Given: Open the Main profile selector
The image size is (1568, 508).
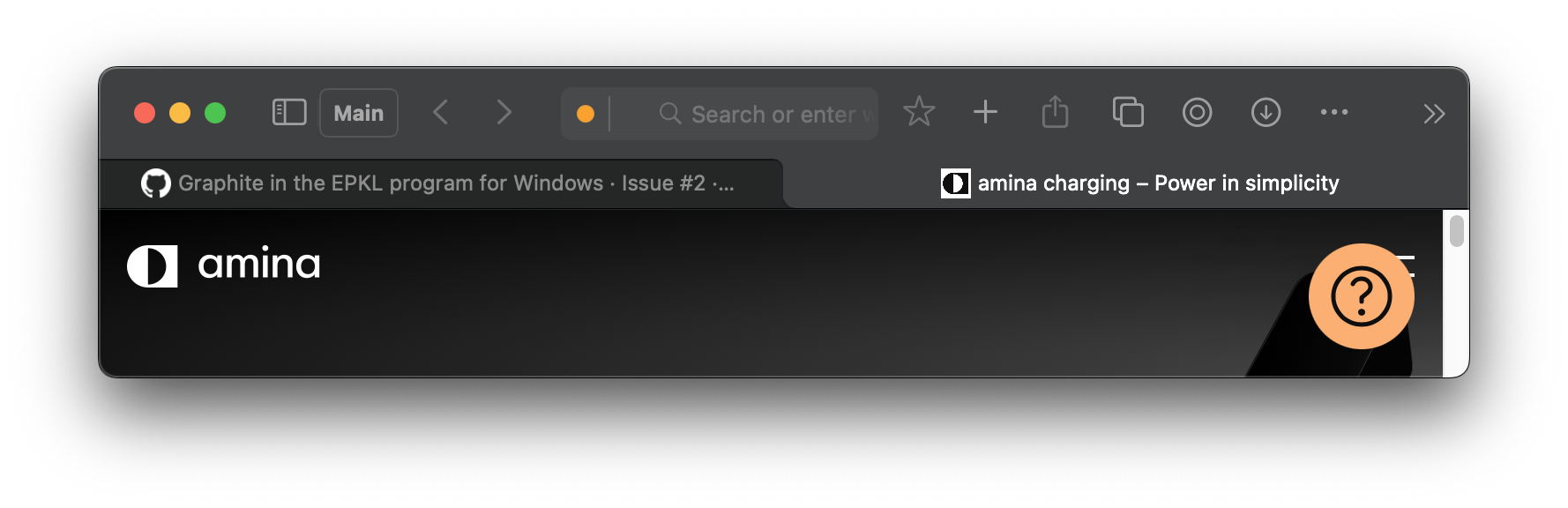Looking at the screenshot, I should click(x=359, y=113).
